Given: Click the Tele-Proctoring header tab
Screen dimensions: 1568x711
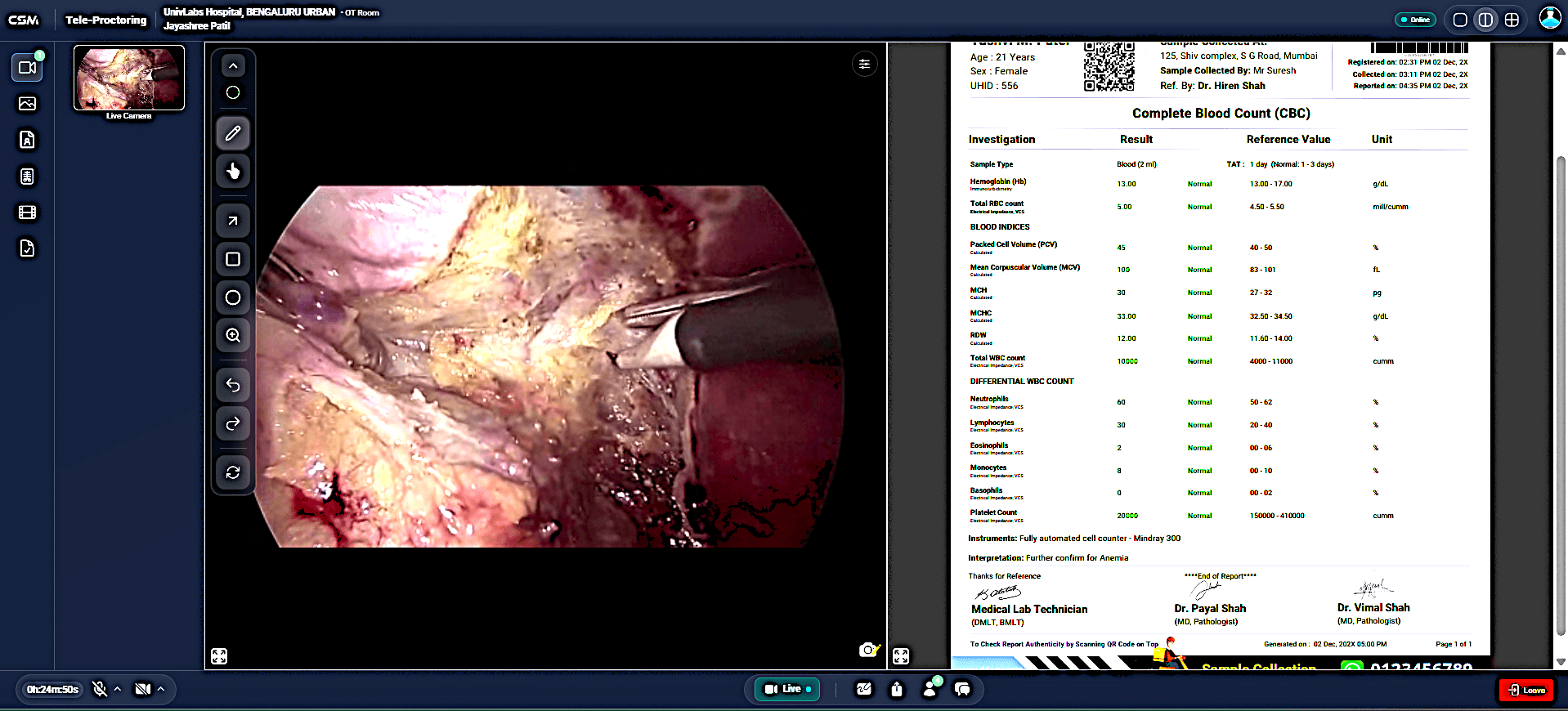Looking at the screenshot, I should [106, 20].
